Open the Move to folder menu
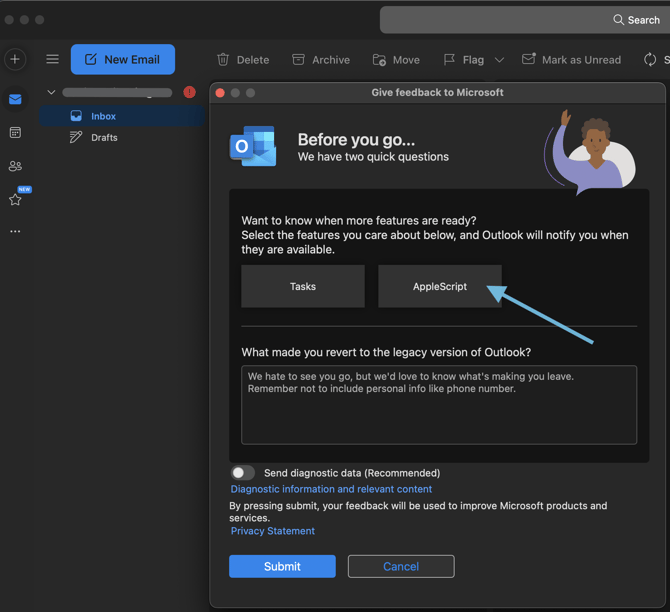670x612 pixels. tap(396, 60)
